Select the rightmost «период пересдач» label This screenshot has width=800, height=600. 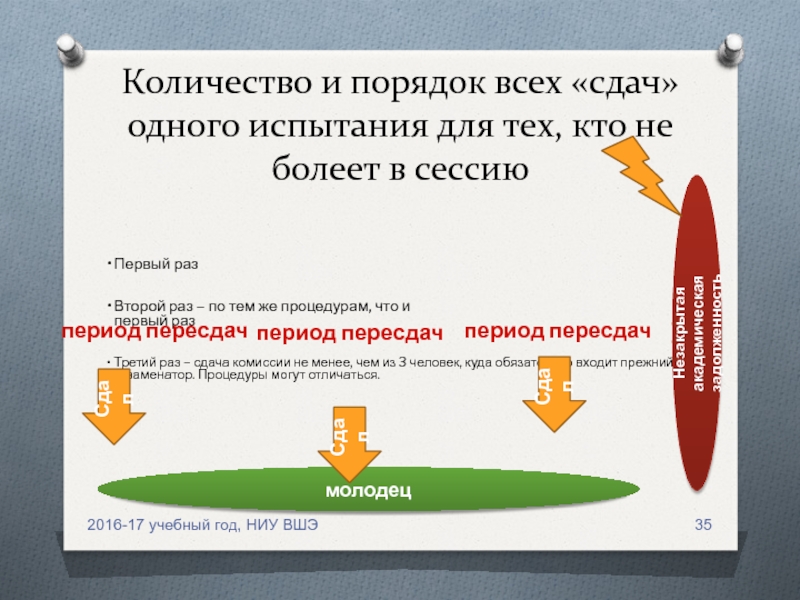(558, 330)
